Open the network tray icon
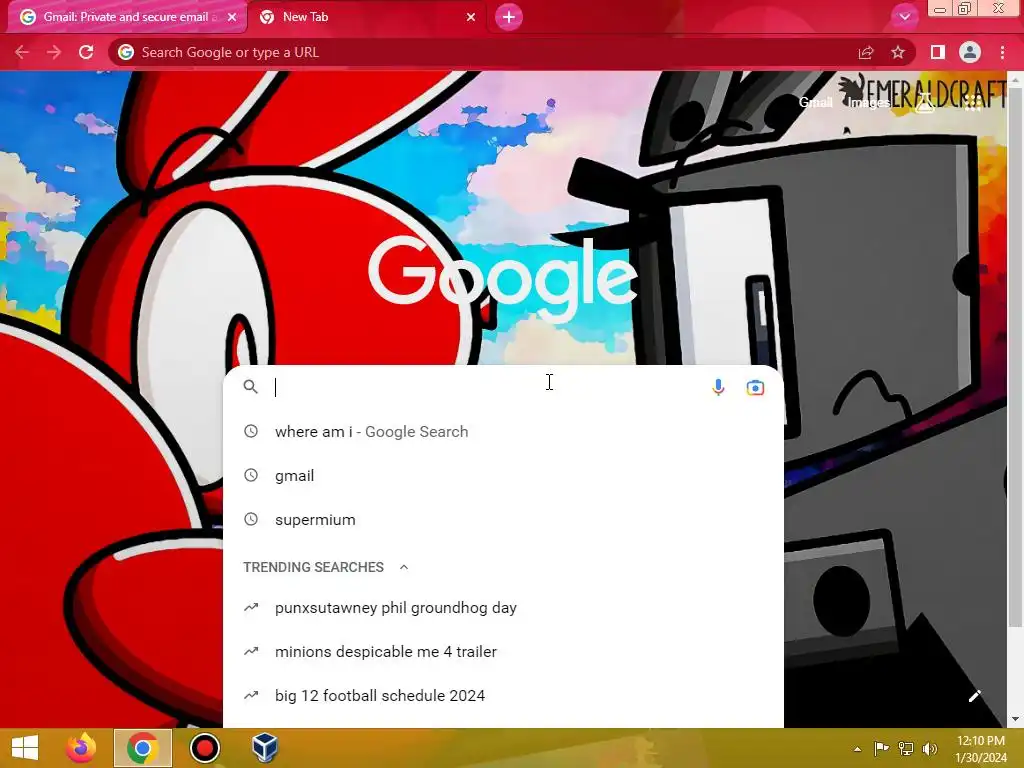Screen dimensions: 1024x768 [x=906, y=748]
